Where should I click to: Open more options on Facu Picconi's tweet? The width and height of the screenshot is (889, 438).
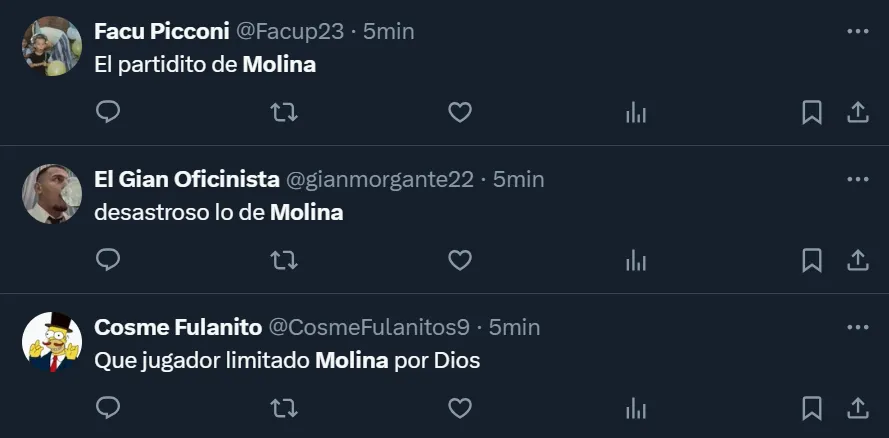pyautogui.click(x=857, y=31)
